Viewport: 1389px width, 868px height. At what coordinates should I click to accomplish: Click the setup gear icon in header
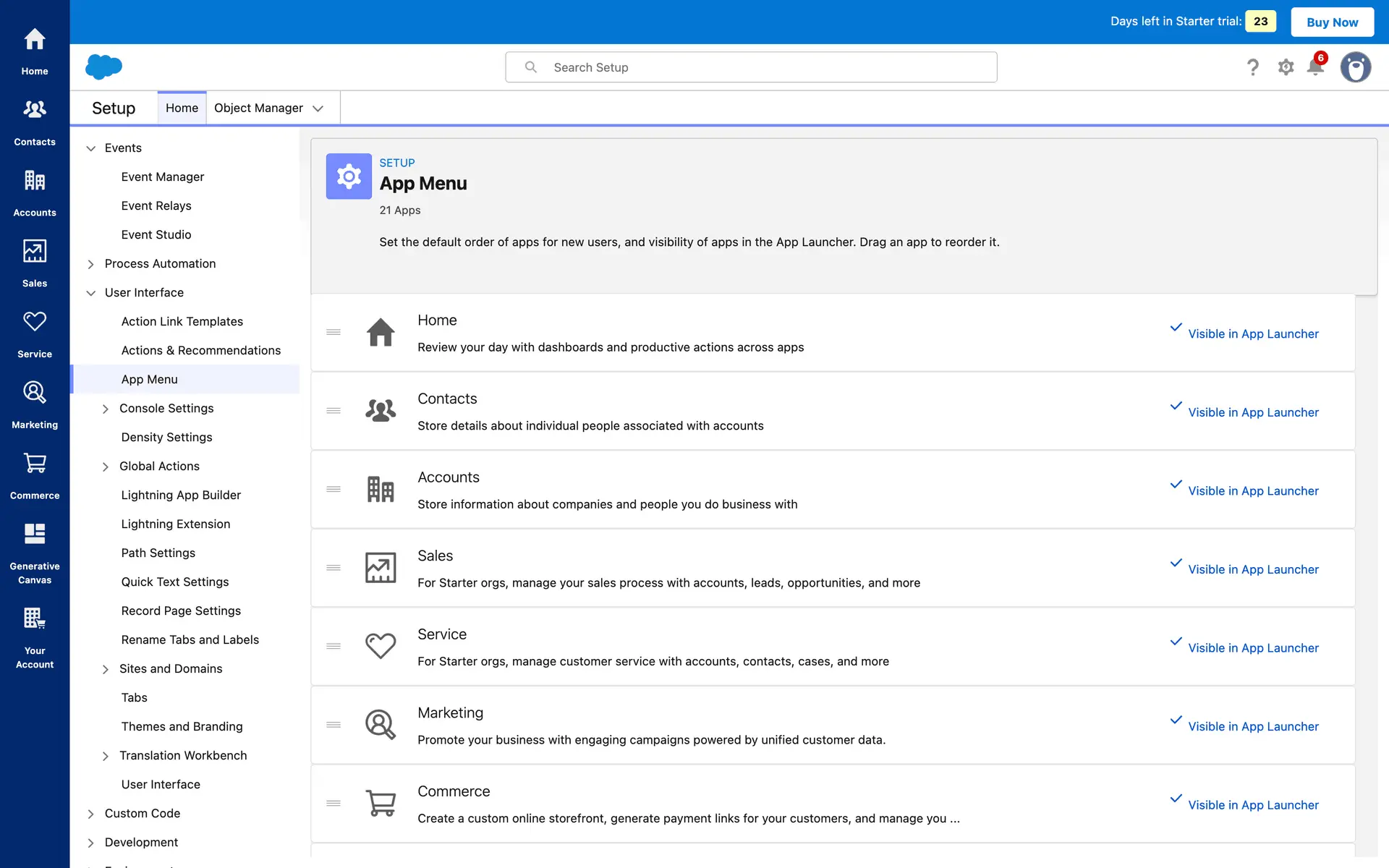point(1286,67)
